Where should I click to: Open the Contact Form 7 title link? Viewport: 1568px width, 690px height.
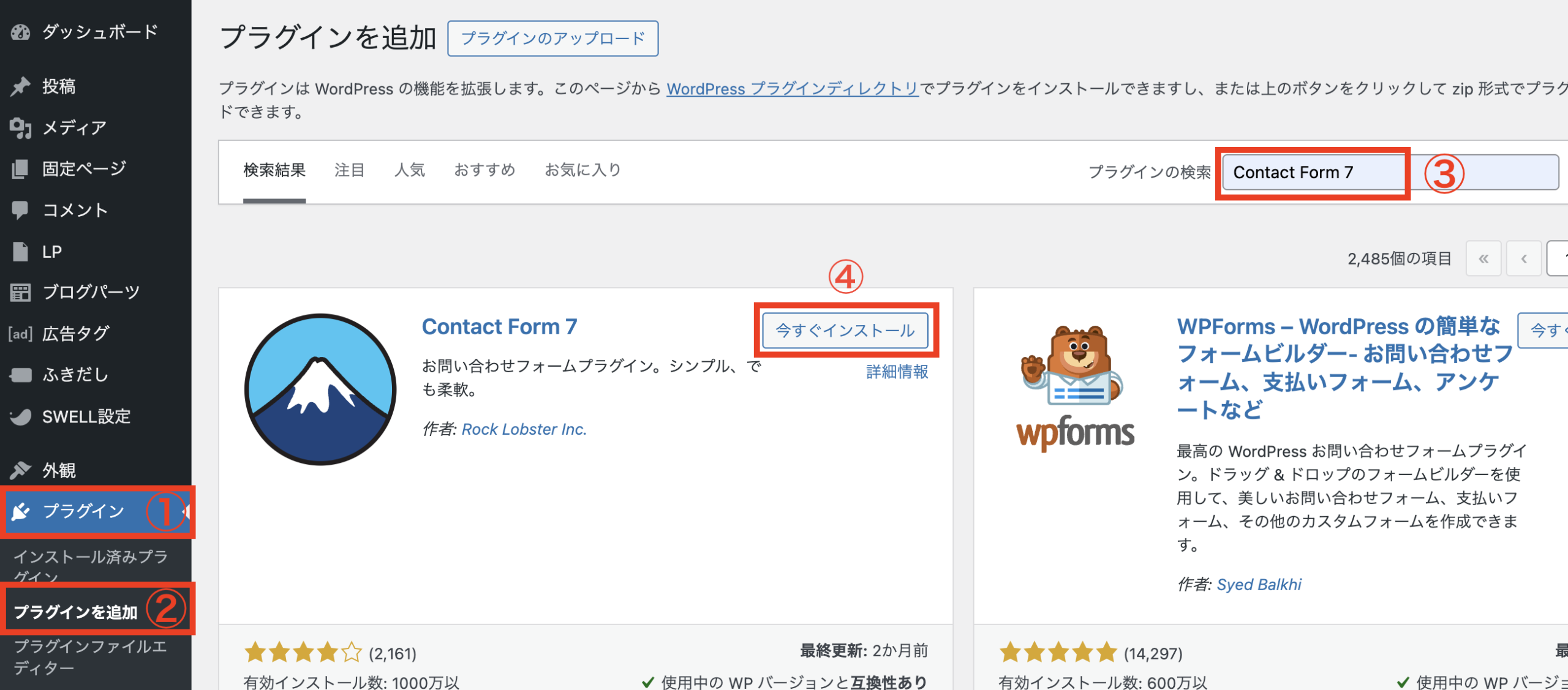tap(499, 327)
